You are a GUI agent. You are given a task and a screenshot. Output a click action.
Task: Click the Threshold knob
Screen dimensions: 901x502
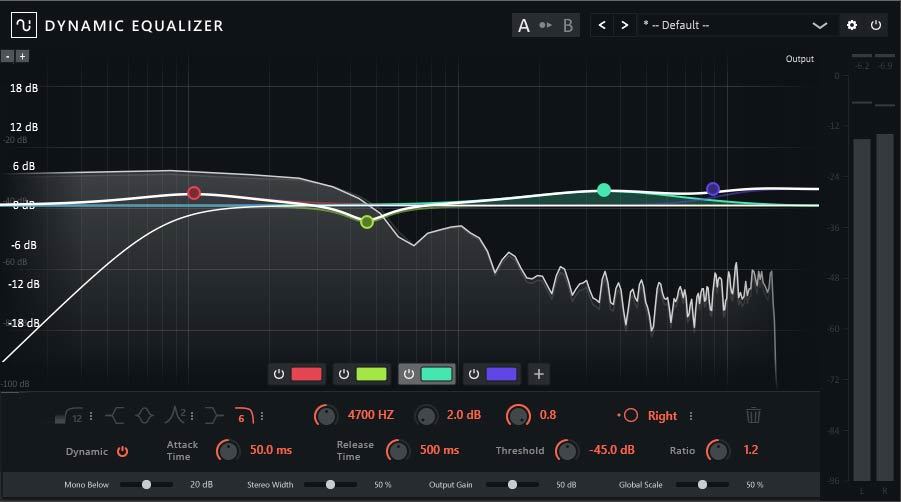click(567, 450)
